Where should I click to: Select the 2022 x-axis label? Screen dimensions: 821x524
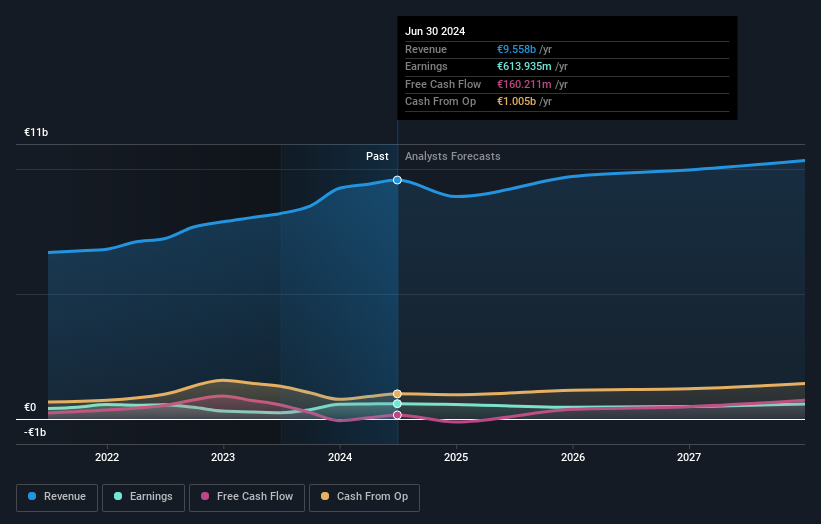[107, 458]
